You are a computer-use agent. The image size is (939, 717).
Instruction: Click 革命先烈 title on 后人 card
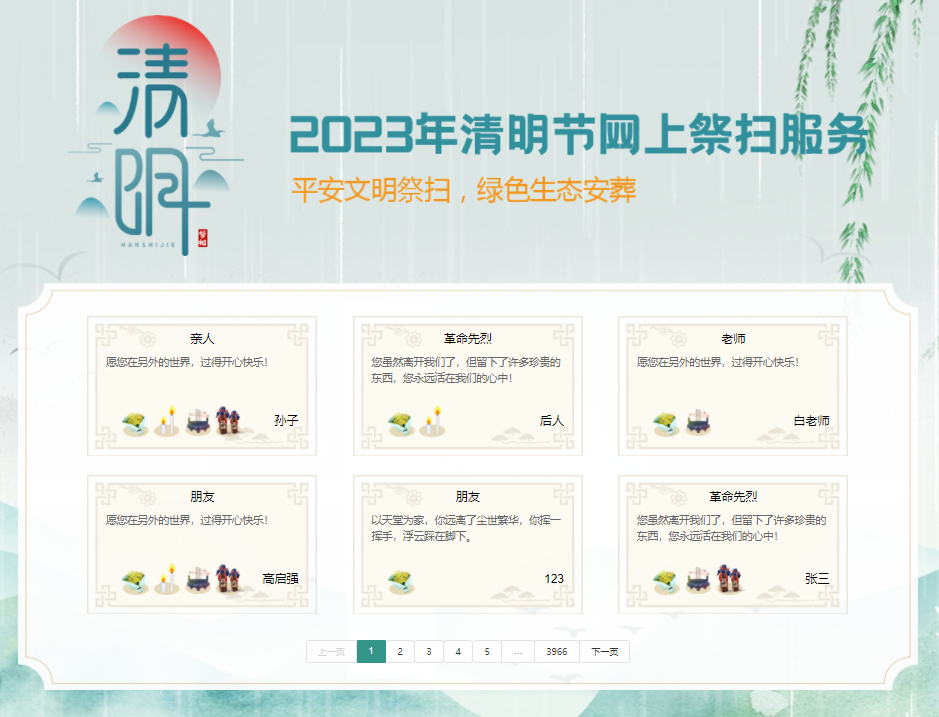click(468, 339)
